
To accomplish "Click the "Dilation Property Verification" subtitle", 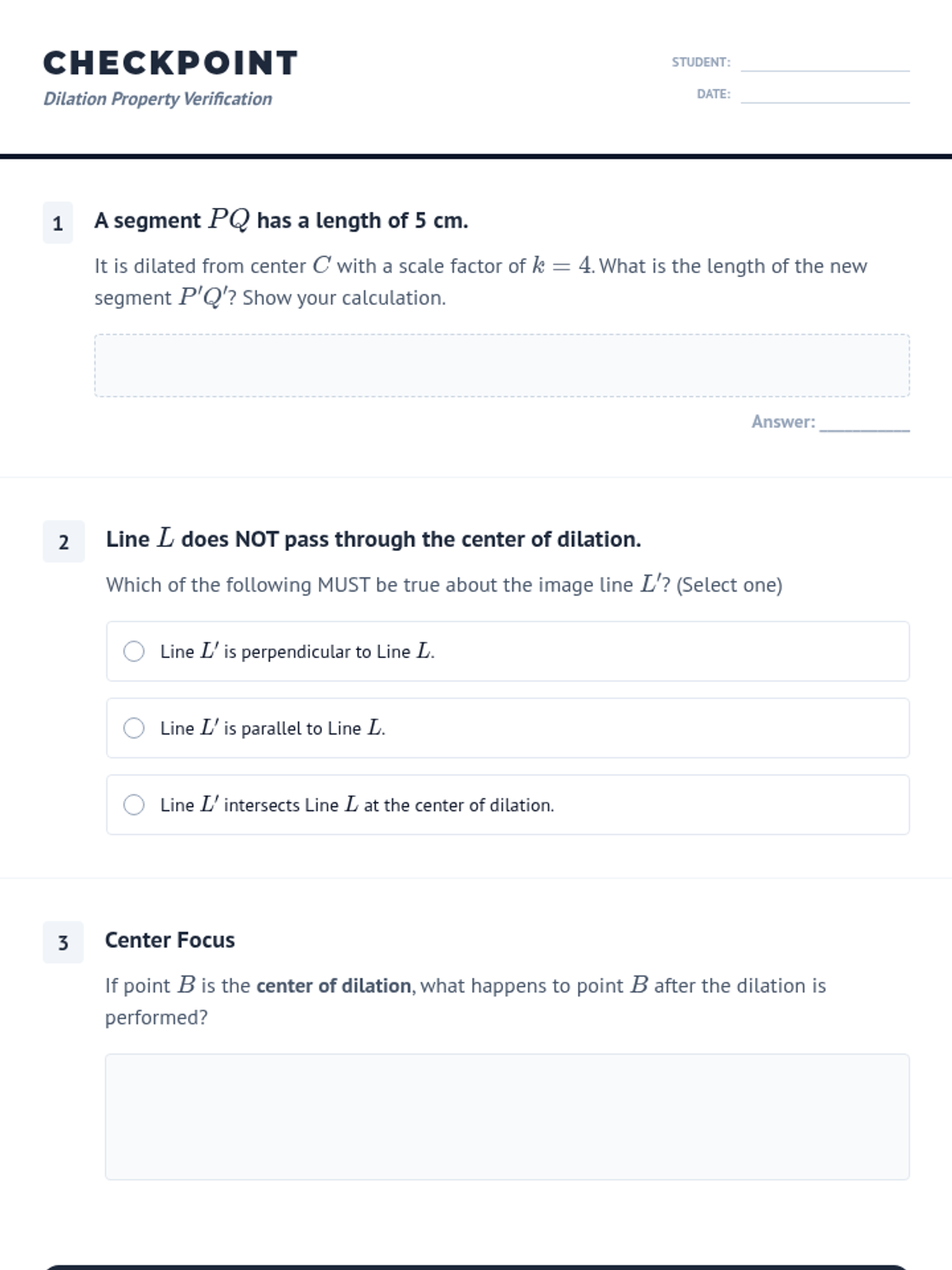I will [157, 99].
